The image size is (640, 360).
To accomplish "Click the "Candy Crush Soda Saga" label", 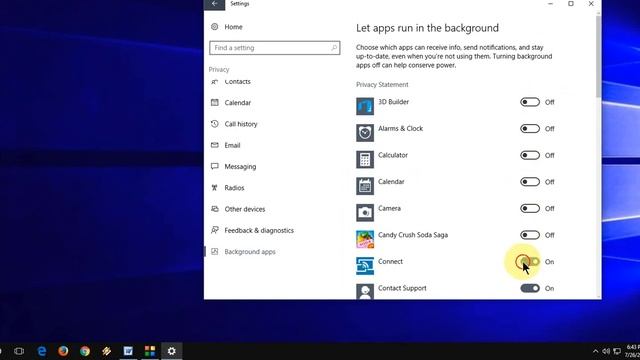I will tap(413, 235).
